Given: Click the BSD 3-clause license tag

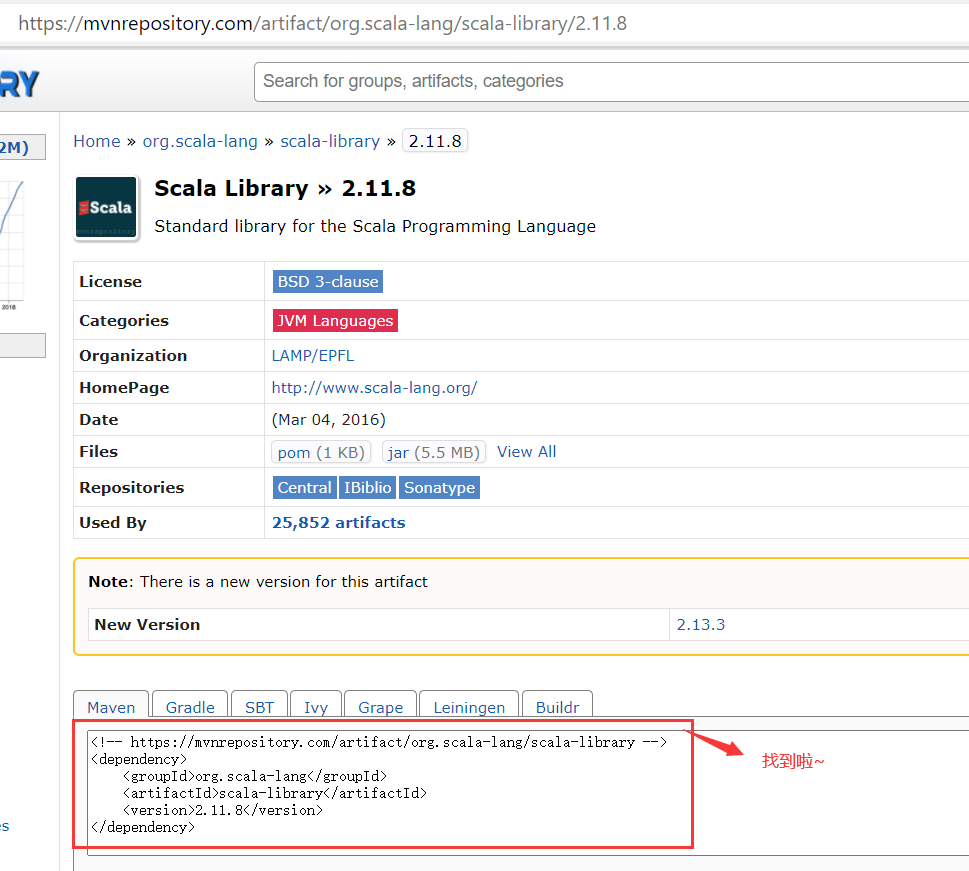Looking at the screenshot, I should click(328, 281).
